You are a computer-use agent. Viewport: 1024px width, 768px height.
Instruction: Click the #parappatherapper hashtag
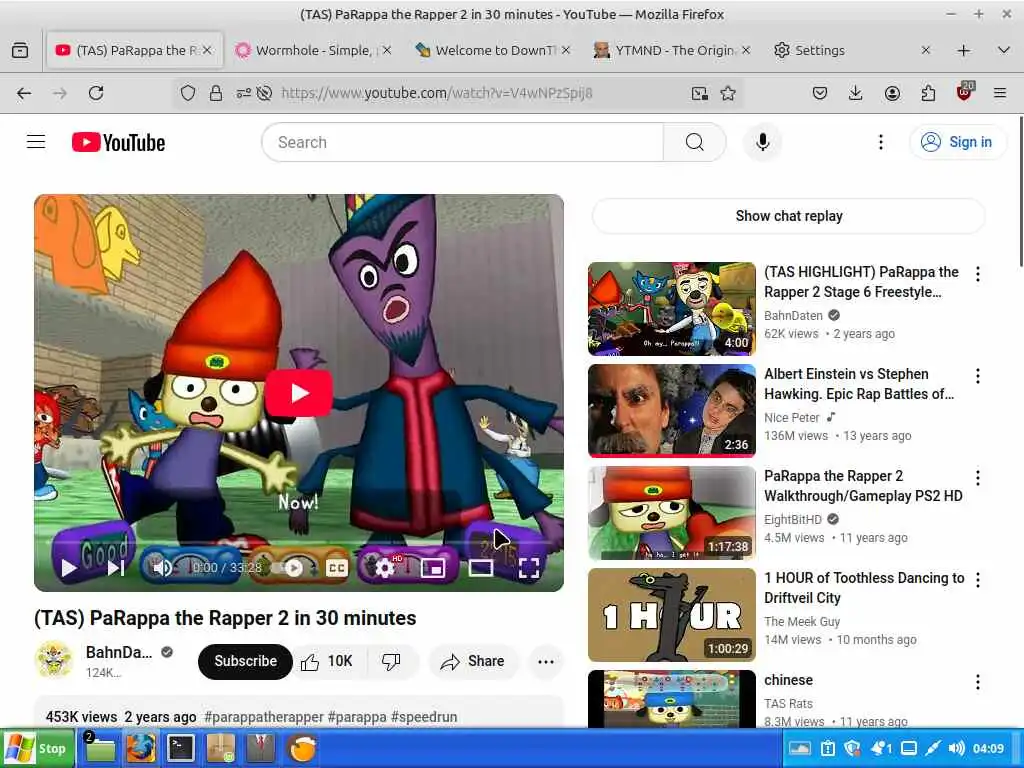click(264, 717)
